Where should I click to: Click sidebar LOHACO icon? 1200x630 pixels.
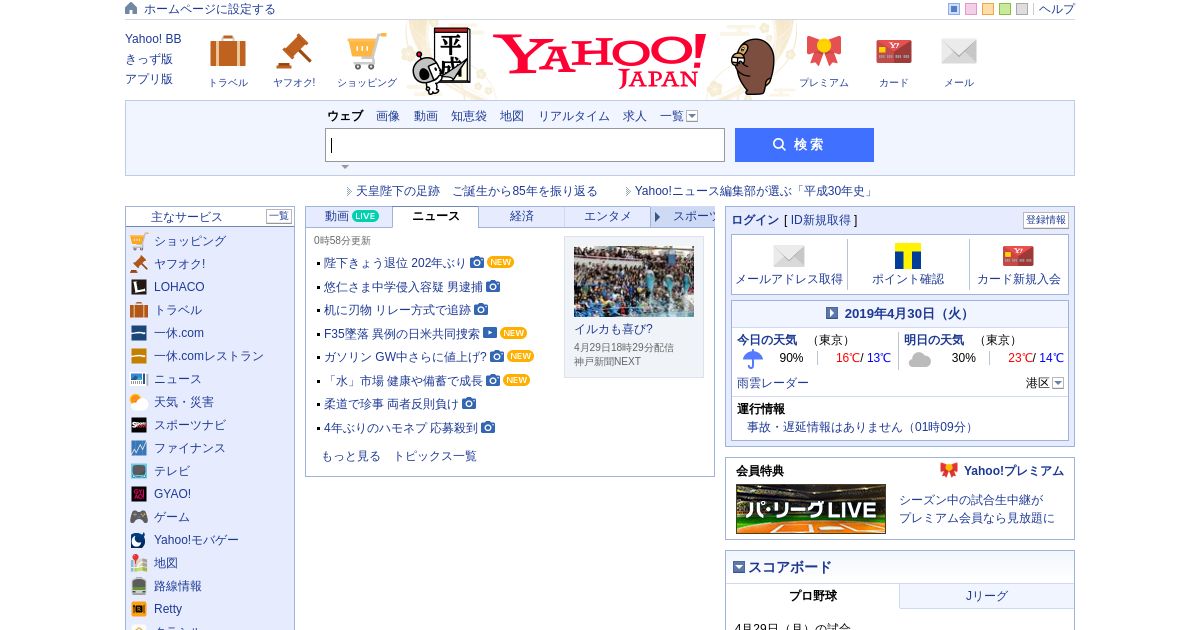click(139, 287)
